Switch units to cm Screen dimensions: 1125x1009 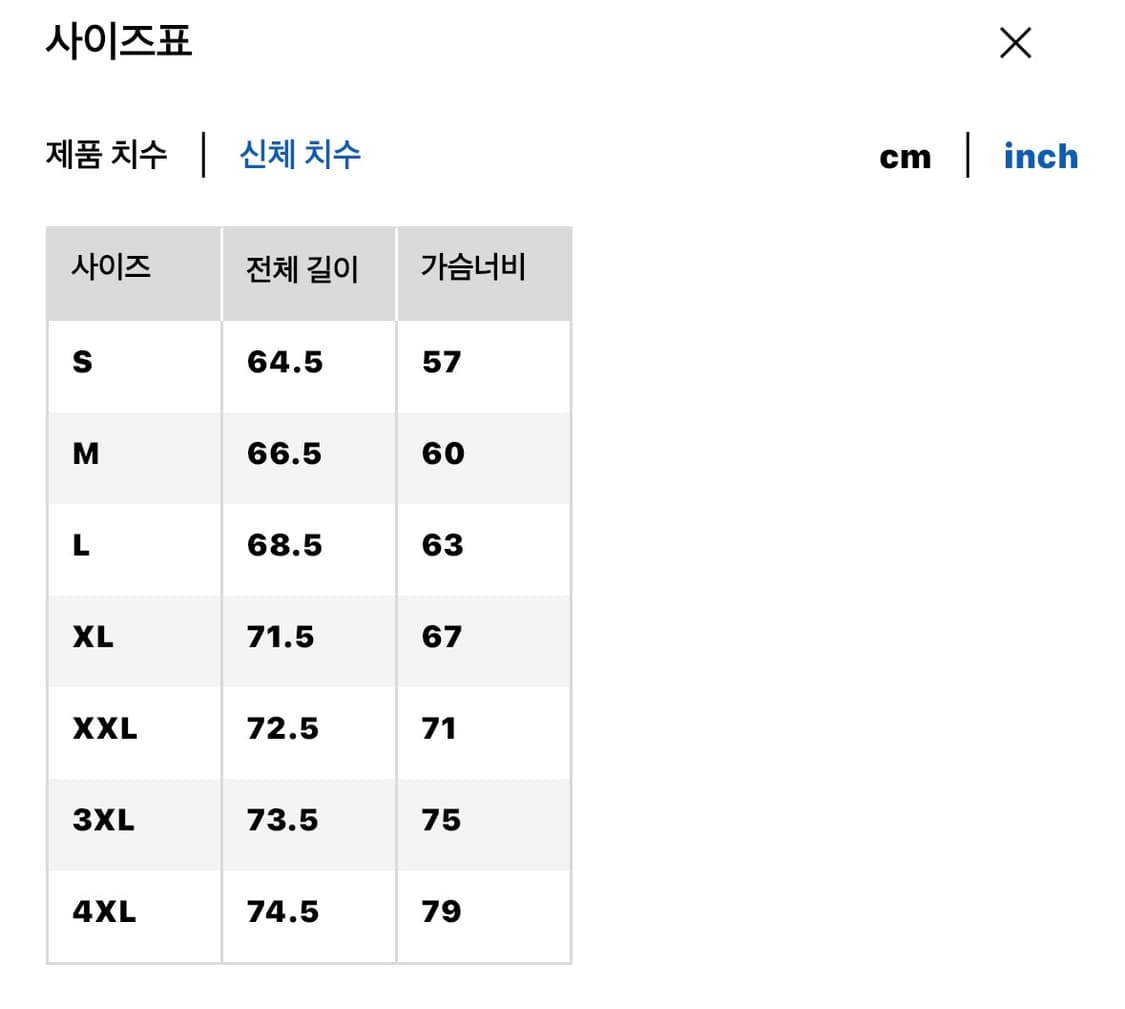905,156
